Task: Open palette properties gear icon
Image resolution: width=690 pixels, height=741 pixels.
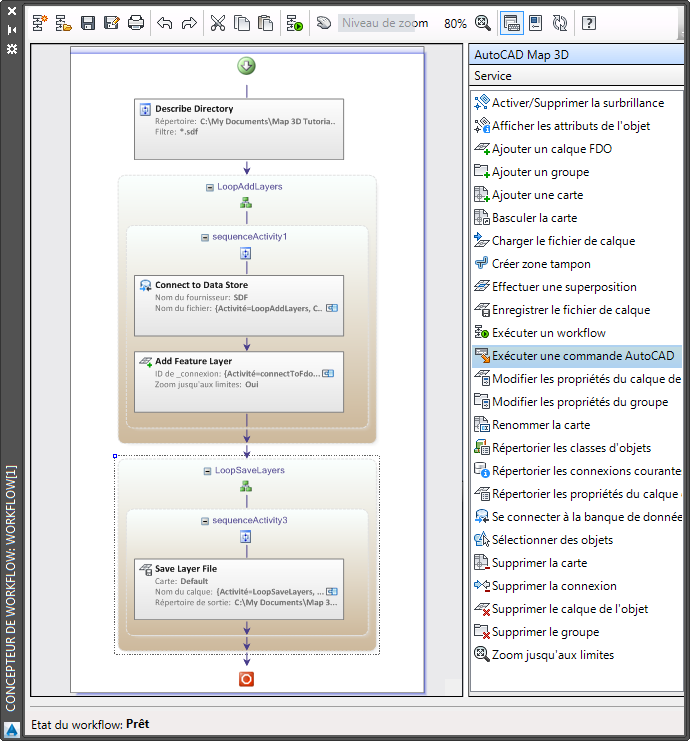Action: (12, 49)
